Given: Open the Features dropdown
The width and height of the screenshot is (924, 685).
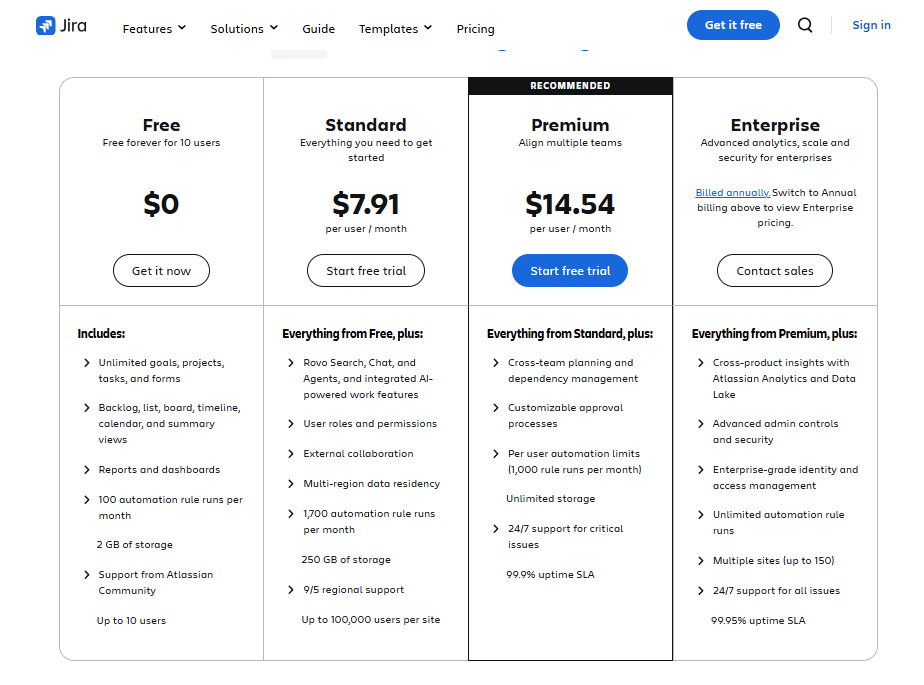Looking at the screenshot, I should [x=153, y=29].
